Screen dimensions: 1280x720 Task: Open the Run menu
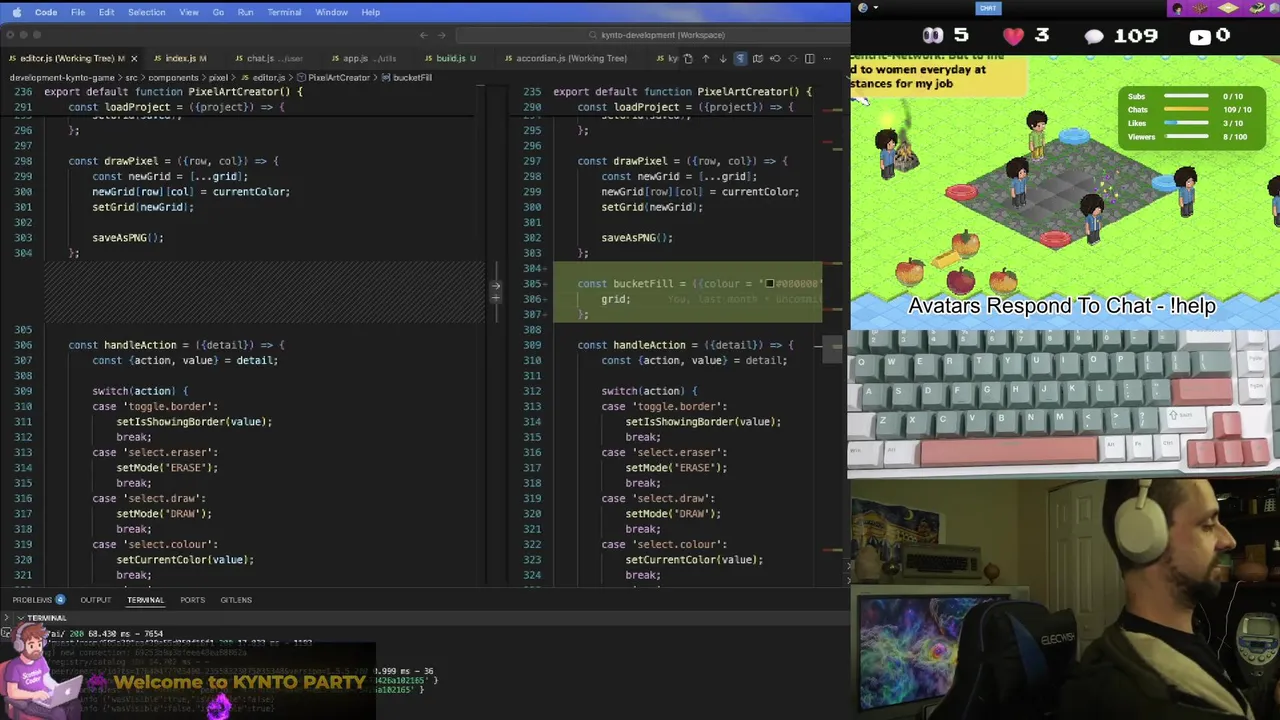coord(245,12)
